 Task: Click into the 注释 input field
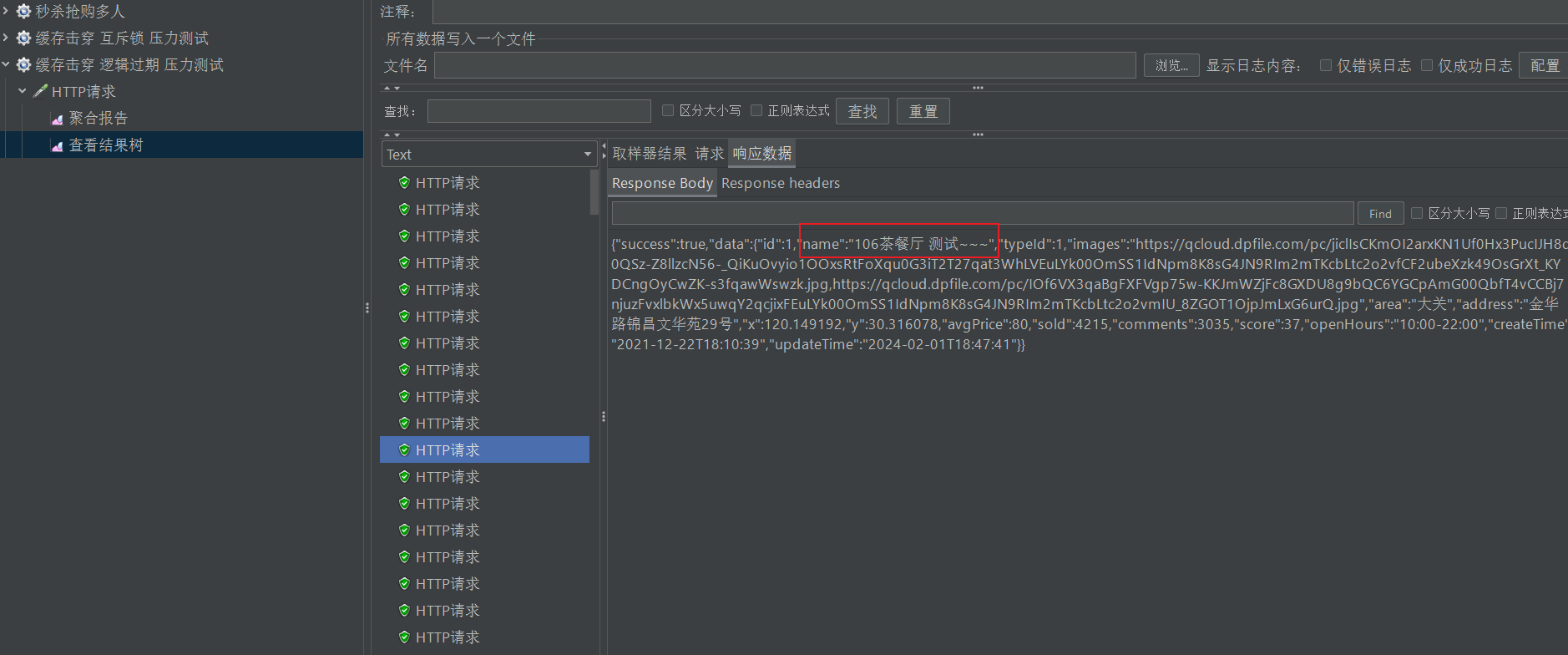[999, 12]
